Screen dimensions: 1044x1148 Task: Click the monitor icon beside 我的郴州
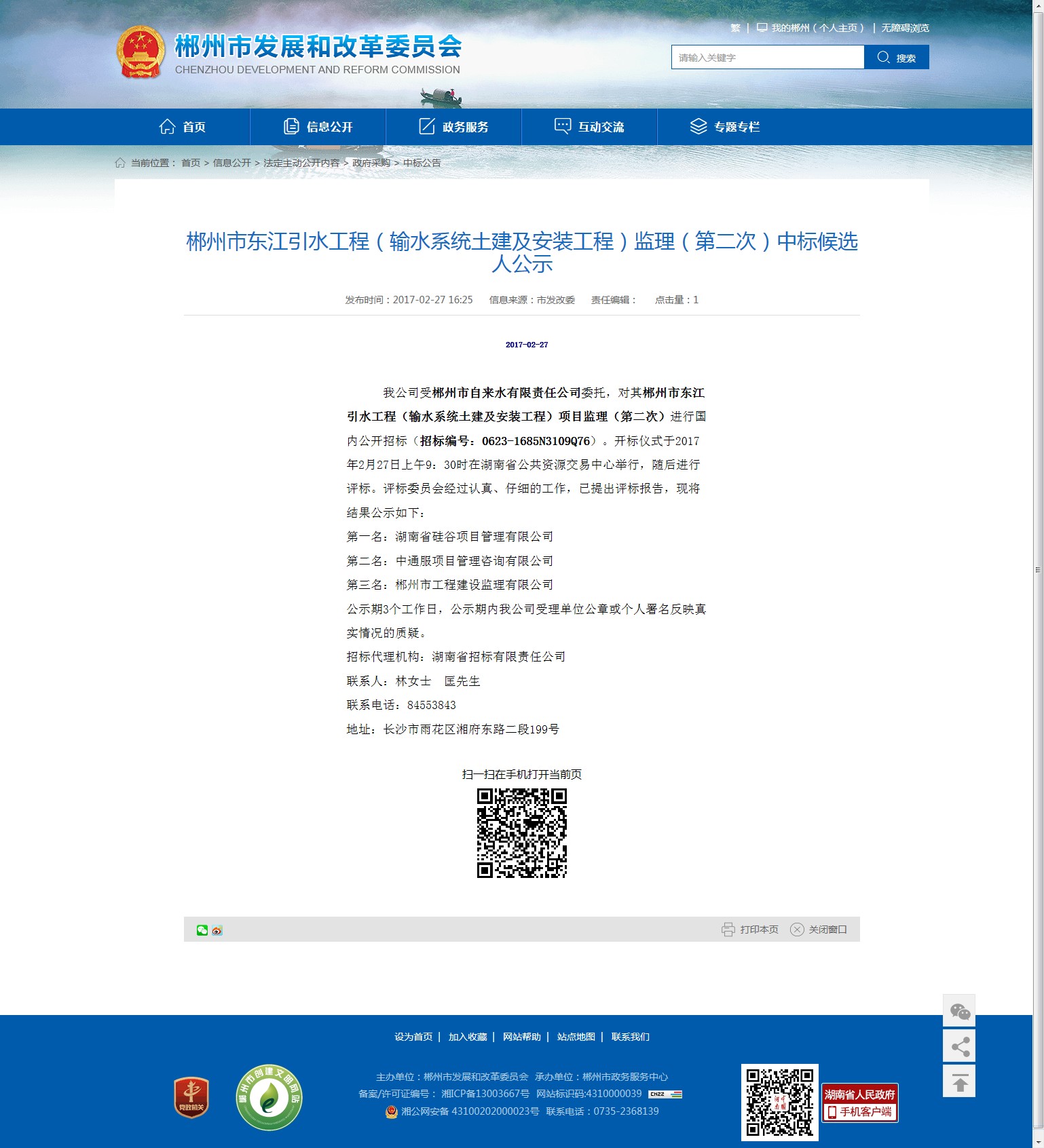coord(762,28)
